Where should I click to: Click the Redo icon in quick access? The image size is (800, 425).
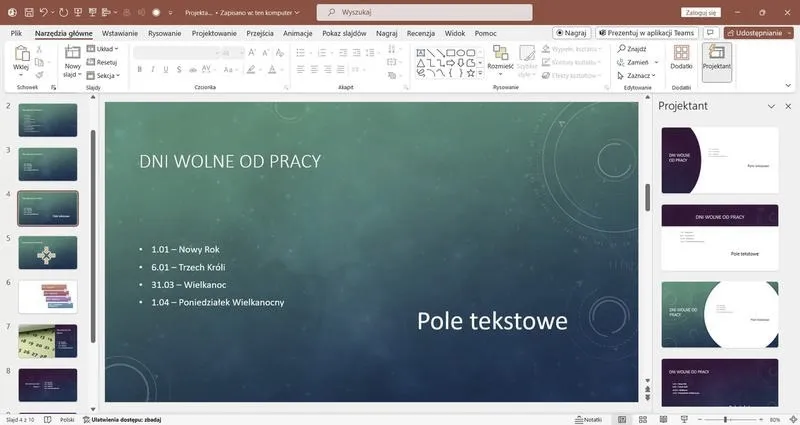point(63,12)
